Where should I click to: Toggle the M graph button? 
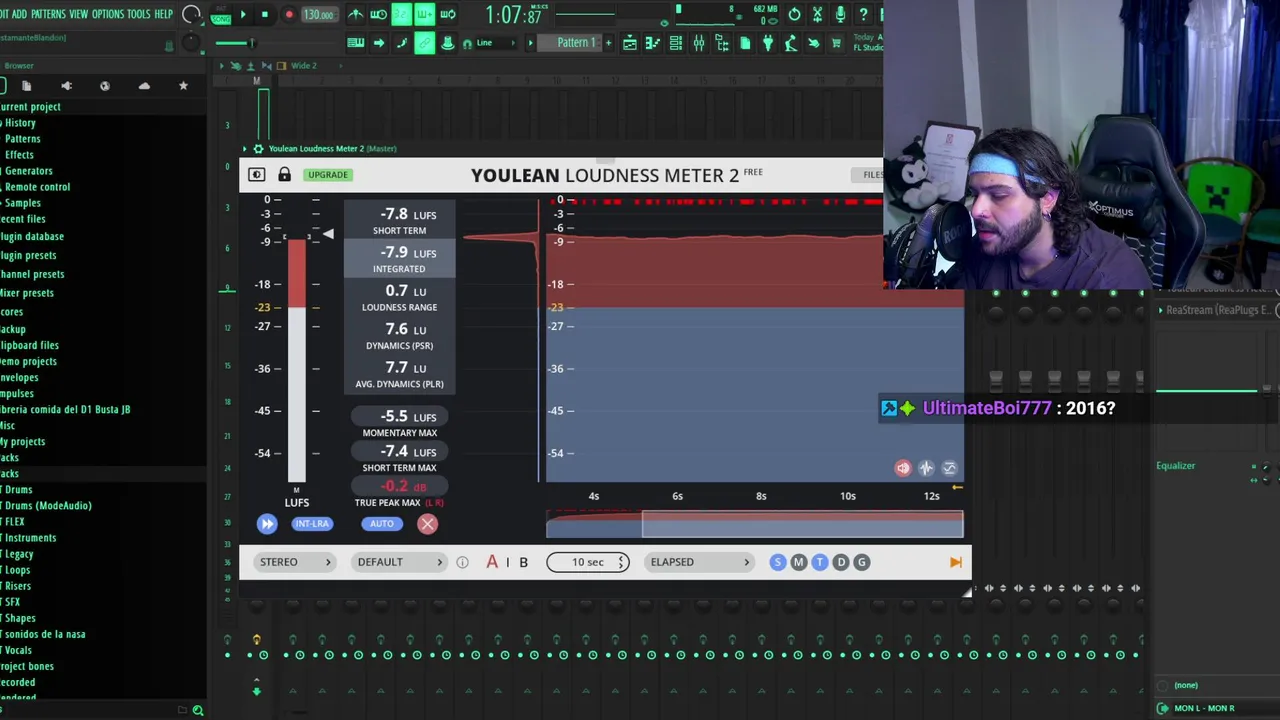pyautogui.click(x=799, y=562)
